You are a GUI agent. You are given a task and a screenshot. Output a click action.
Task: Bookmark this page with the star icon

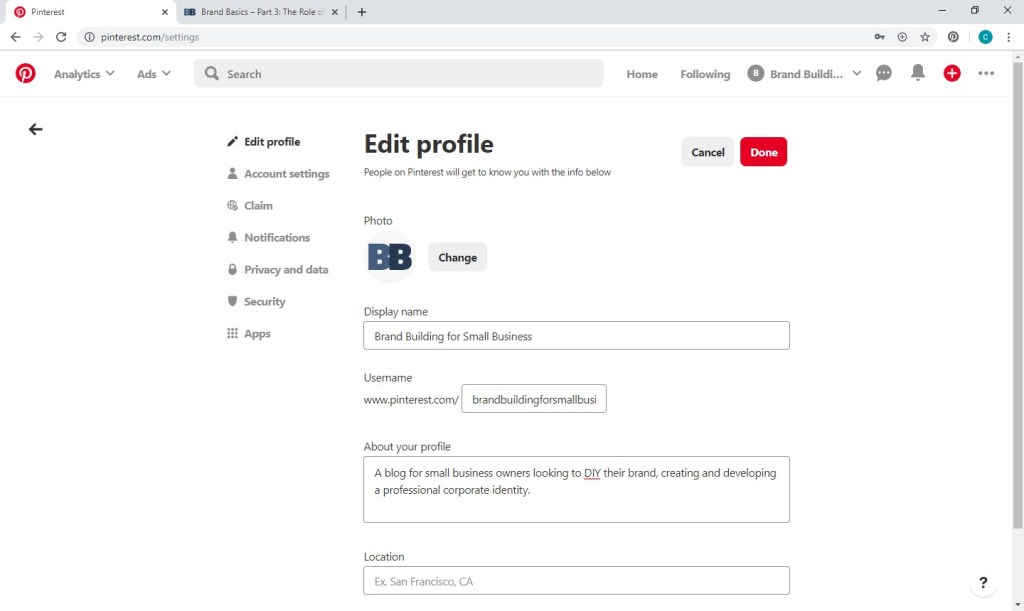[x=925, y=37]
